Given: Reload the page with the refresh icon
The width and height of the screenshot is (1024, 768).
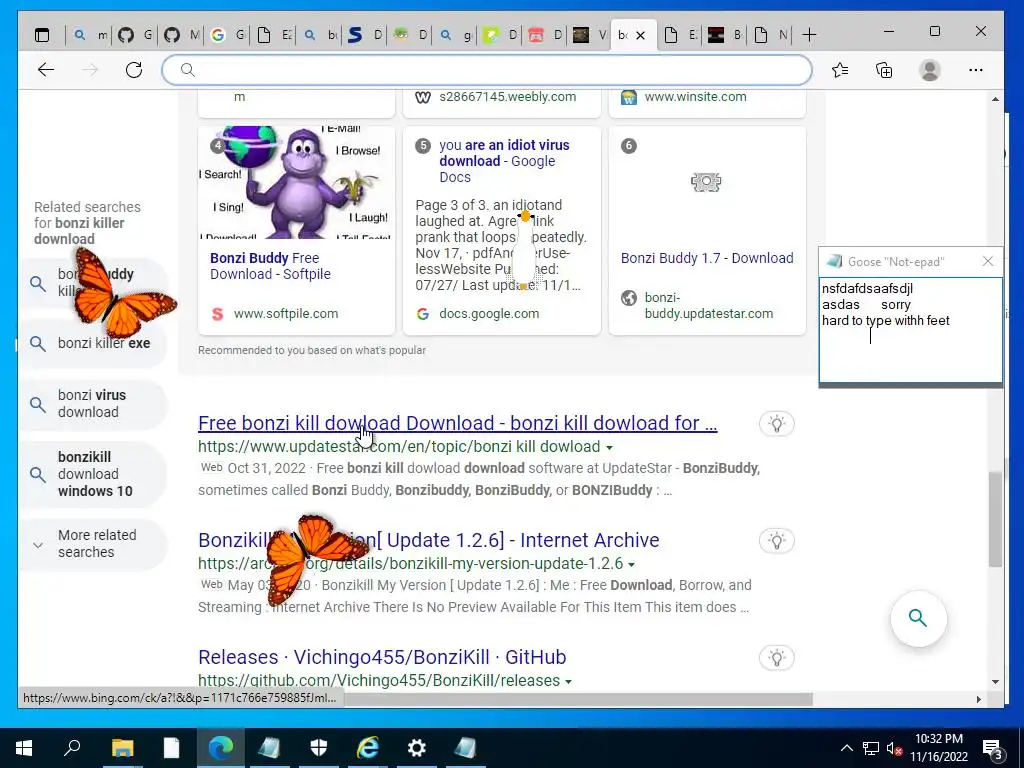Looking at the screenshot, I should pos(134,70).
